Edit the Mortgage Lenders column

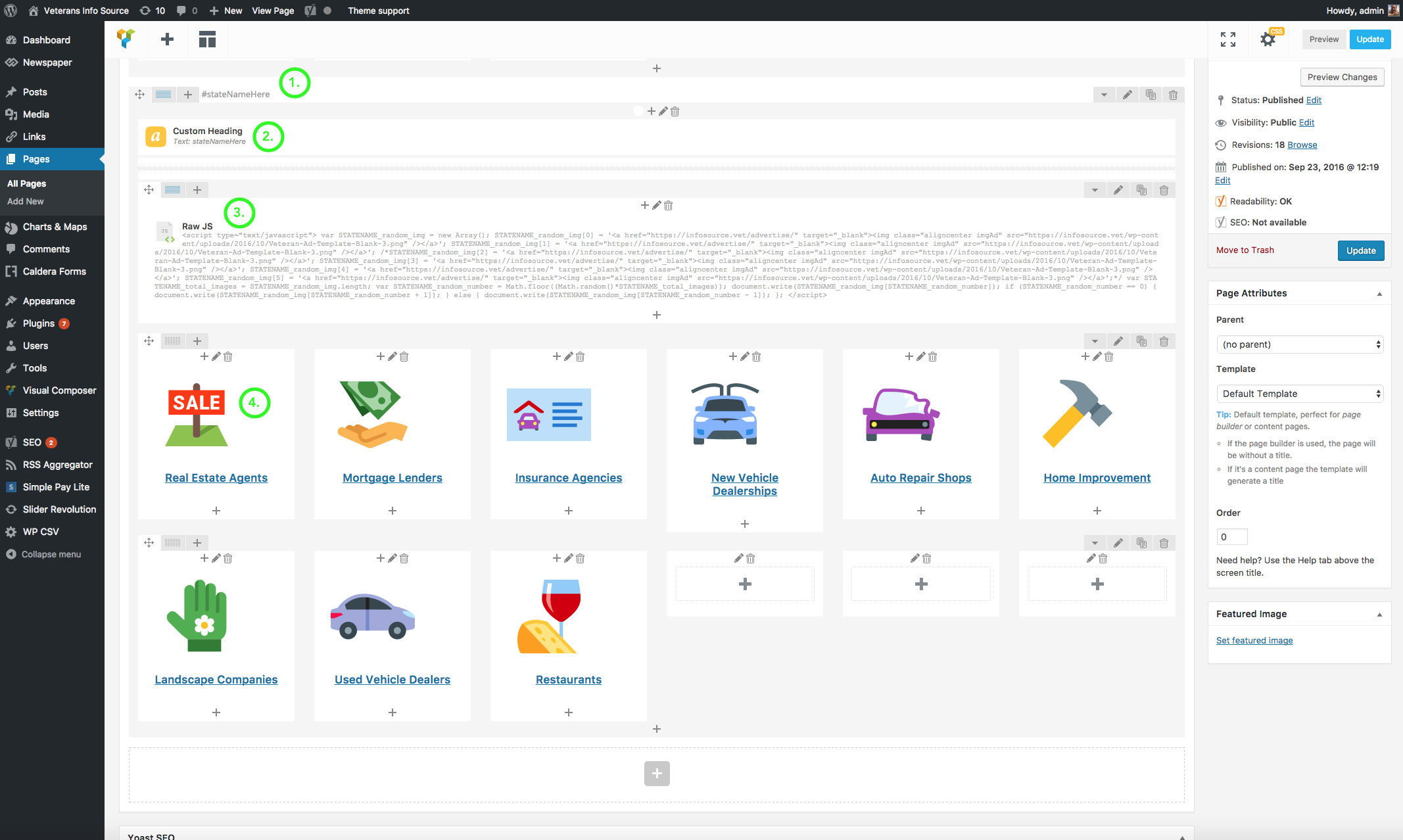point(392,357)
